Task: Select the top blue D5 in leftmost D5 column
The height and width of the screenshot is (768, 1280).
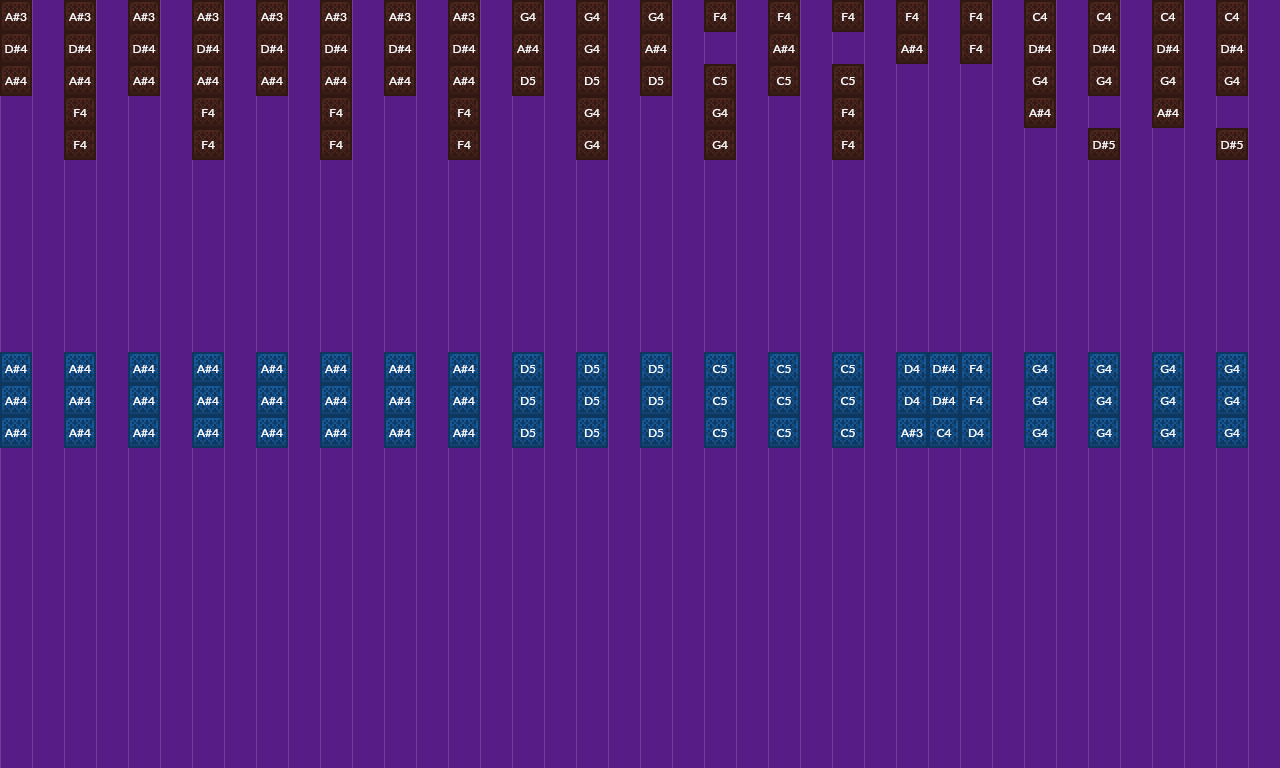Action: (527, 369)
